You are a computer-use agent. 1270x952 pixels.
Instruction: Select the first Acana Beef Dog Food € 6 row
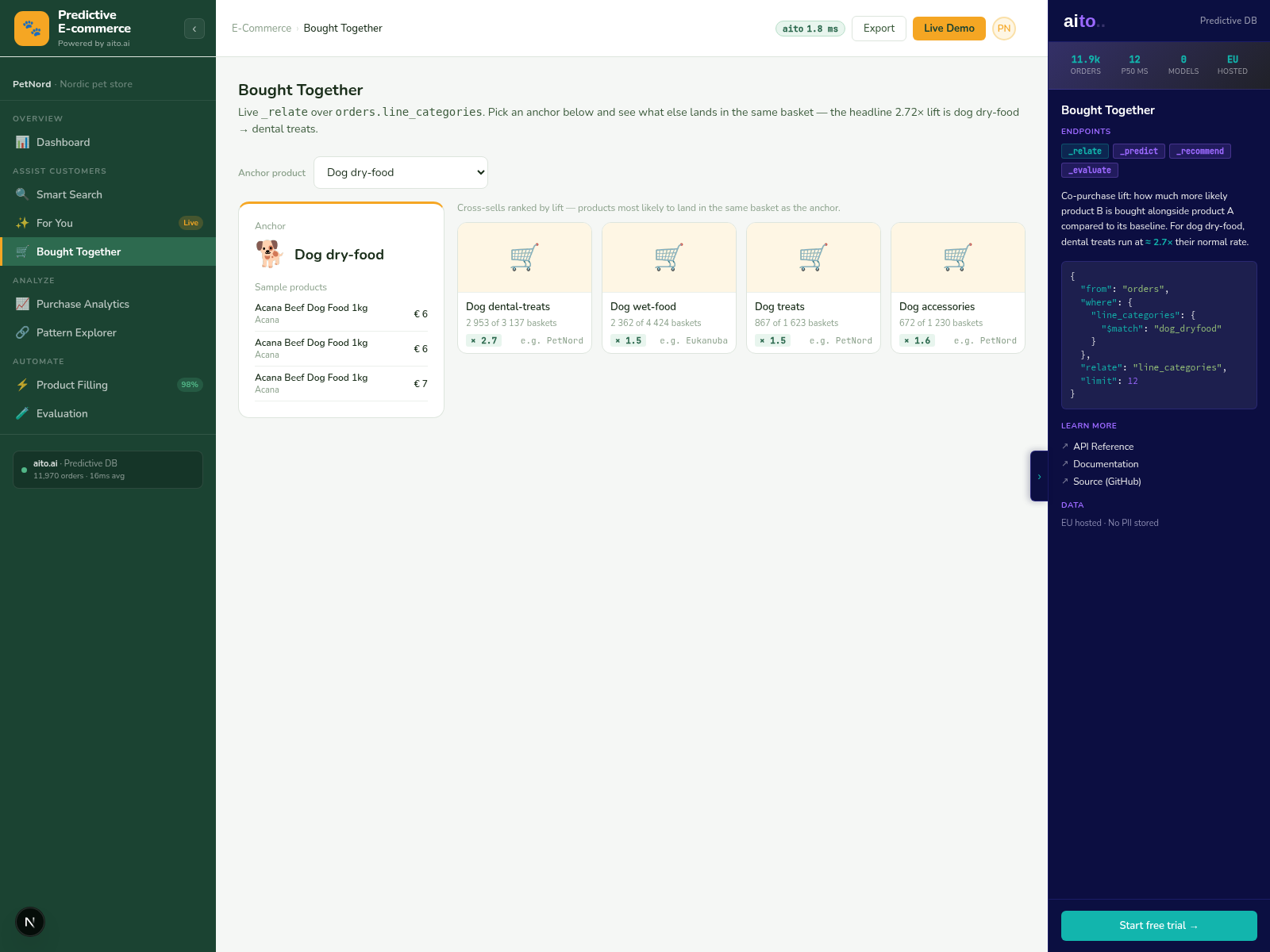341,313
